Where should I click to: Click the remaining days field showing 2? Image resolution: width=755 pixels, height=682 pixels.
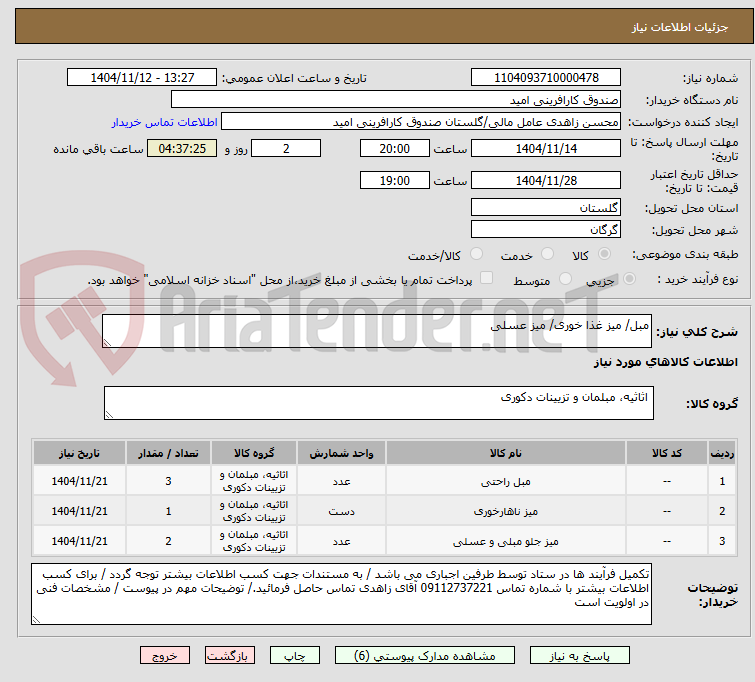(286, 148)
